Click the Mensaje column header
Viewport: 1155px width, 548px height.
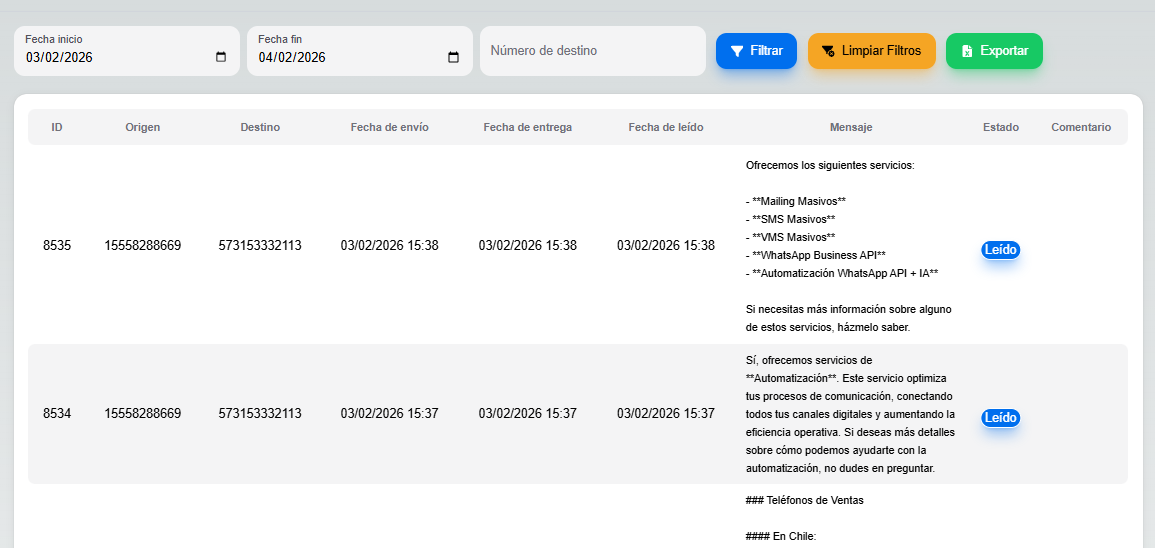tap(851, 127)
